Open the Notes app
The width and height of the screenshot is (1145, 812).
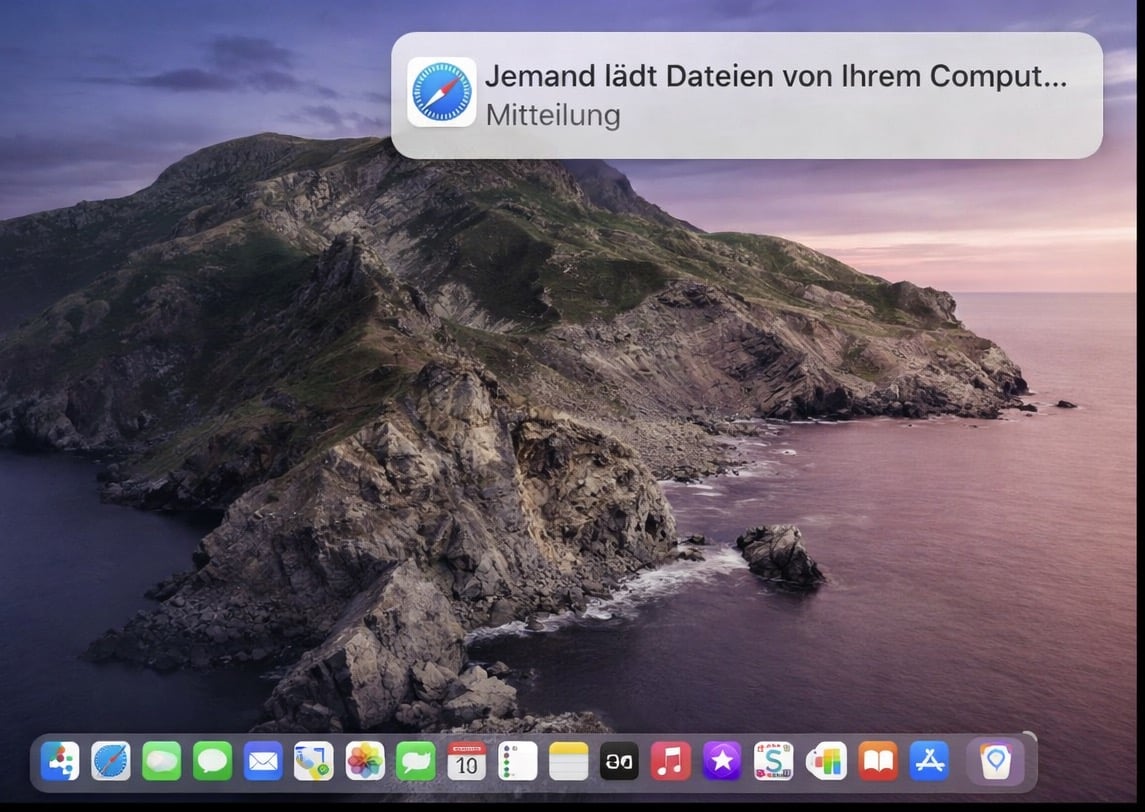(x=567, y=762)
